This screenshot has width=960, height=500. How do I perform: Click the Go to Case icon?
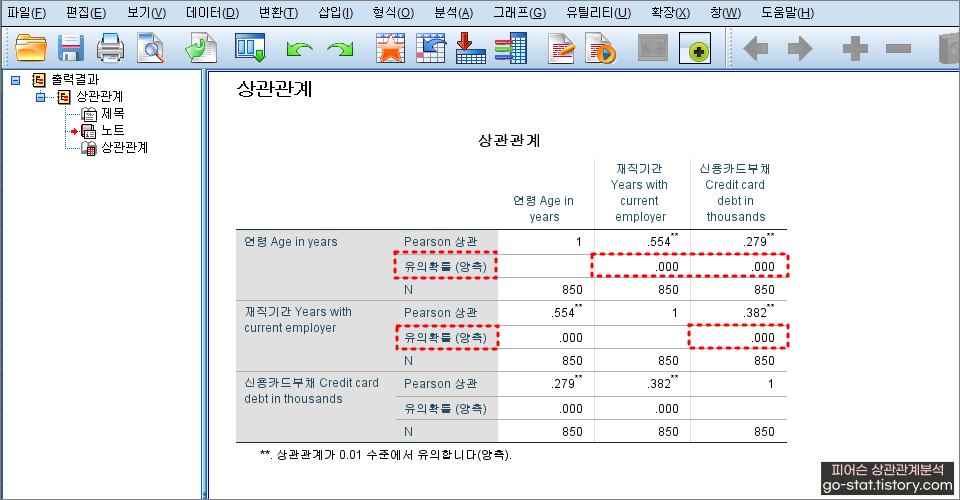430,48
